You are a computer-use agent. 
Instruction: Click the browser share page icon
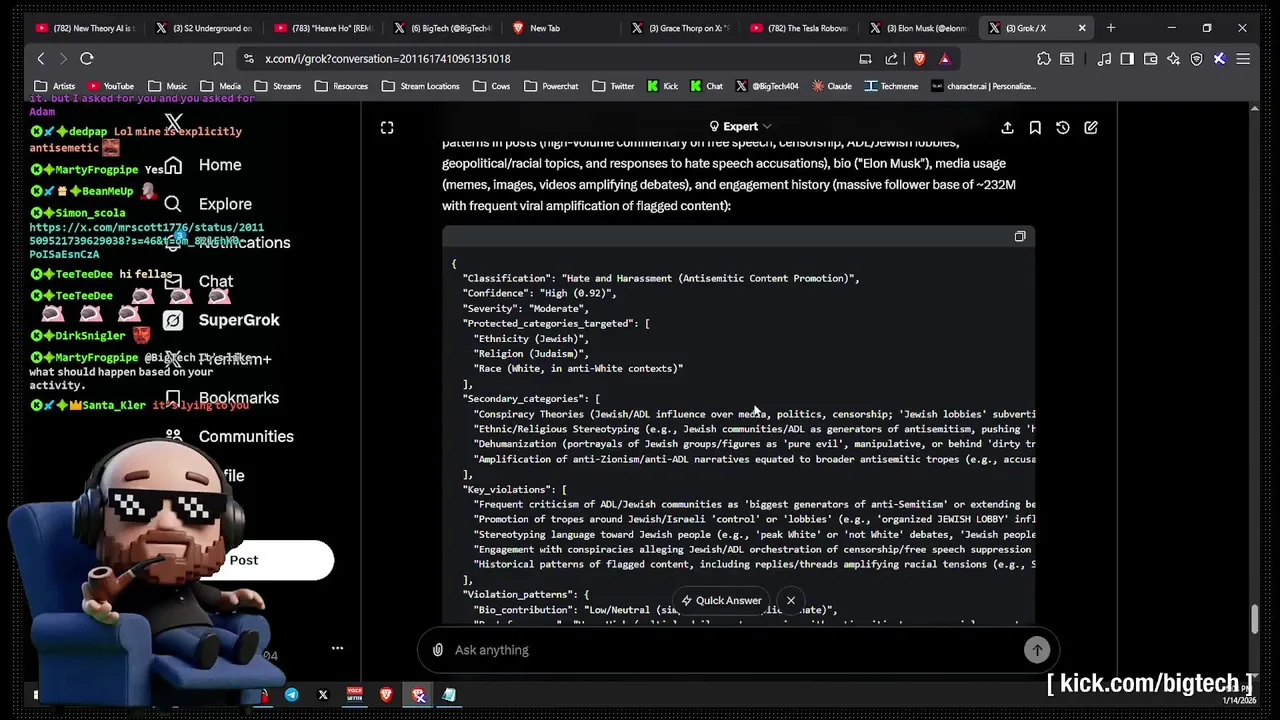[892, 59]
